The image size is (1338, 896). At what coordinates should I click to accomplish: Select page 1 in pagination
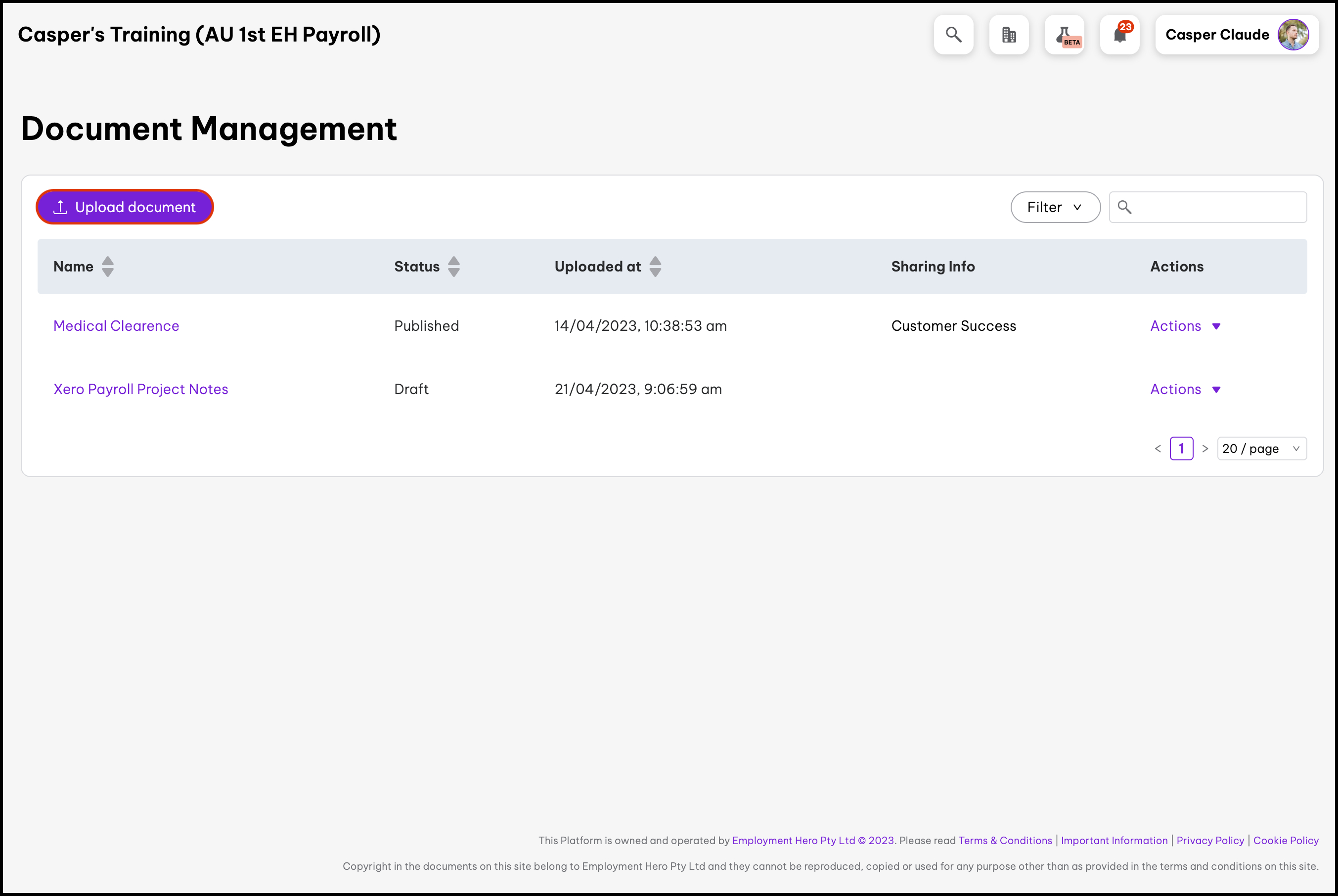(x=1181, y=448)
